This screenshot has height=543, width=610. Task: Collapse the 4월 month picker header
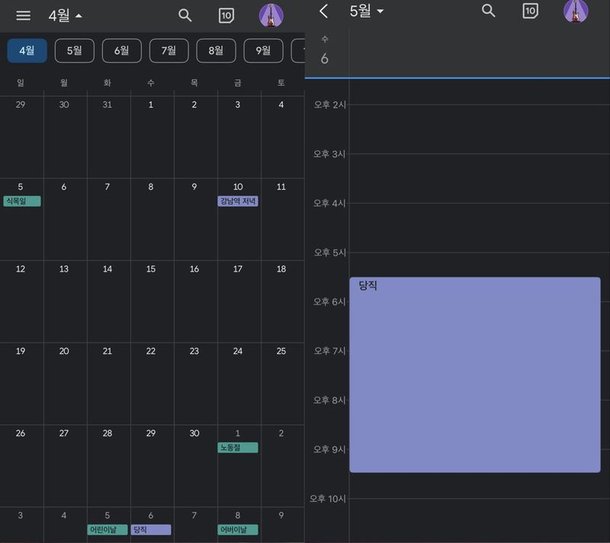point(65,16)
